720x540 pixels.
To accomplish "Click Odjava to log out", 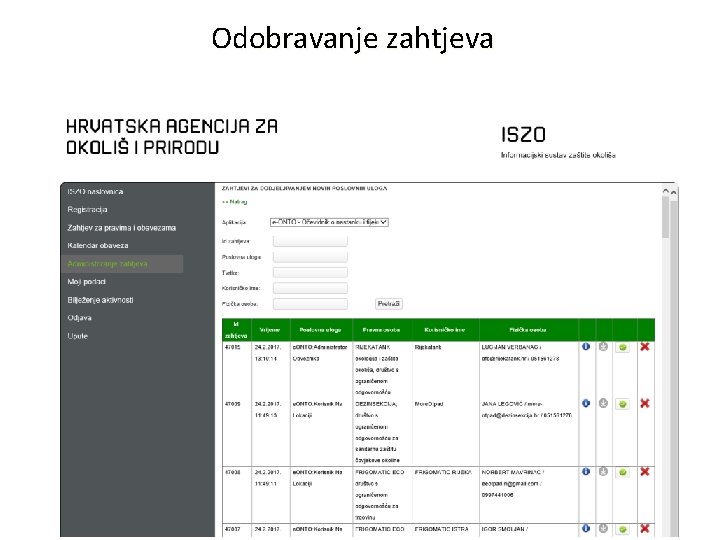I will 79,318.
